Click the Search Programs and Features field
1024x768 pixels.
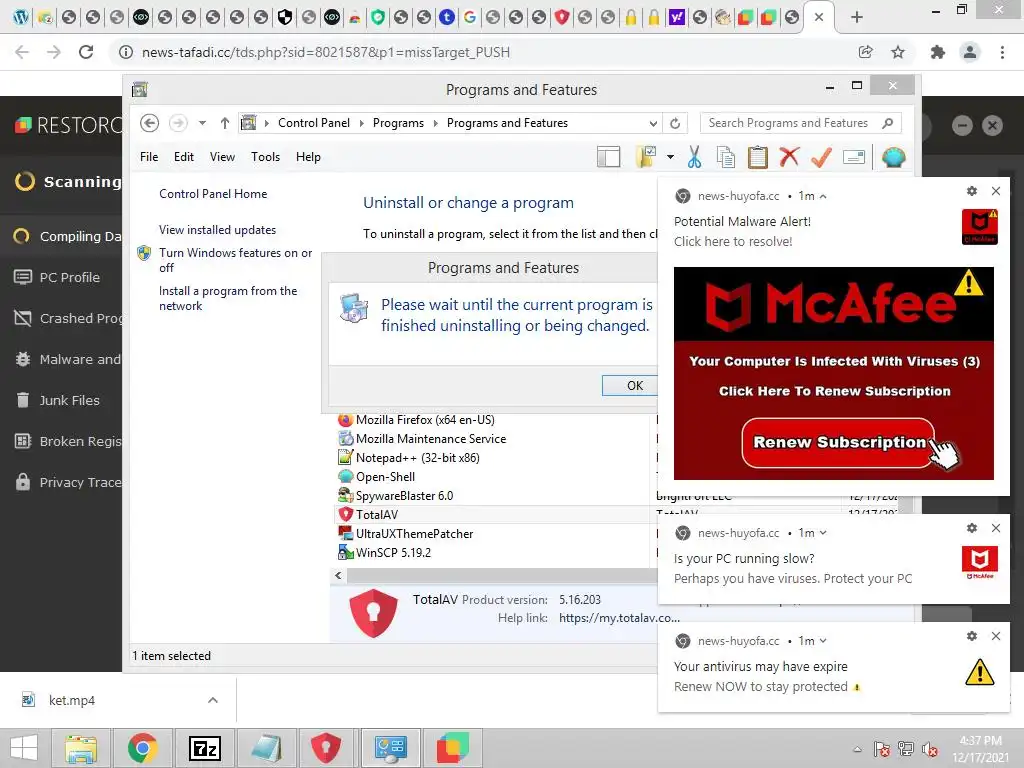click(800, 123)
